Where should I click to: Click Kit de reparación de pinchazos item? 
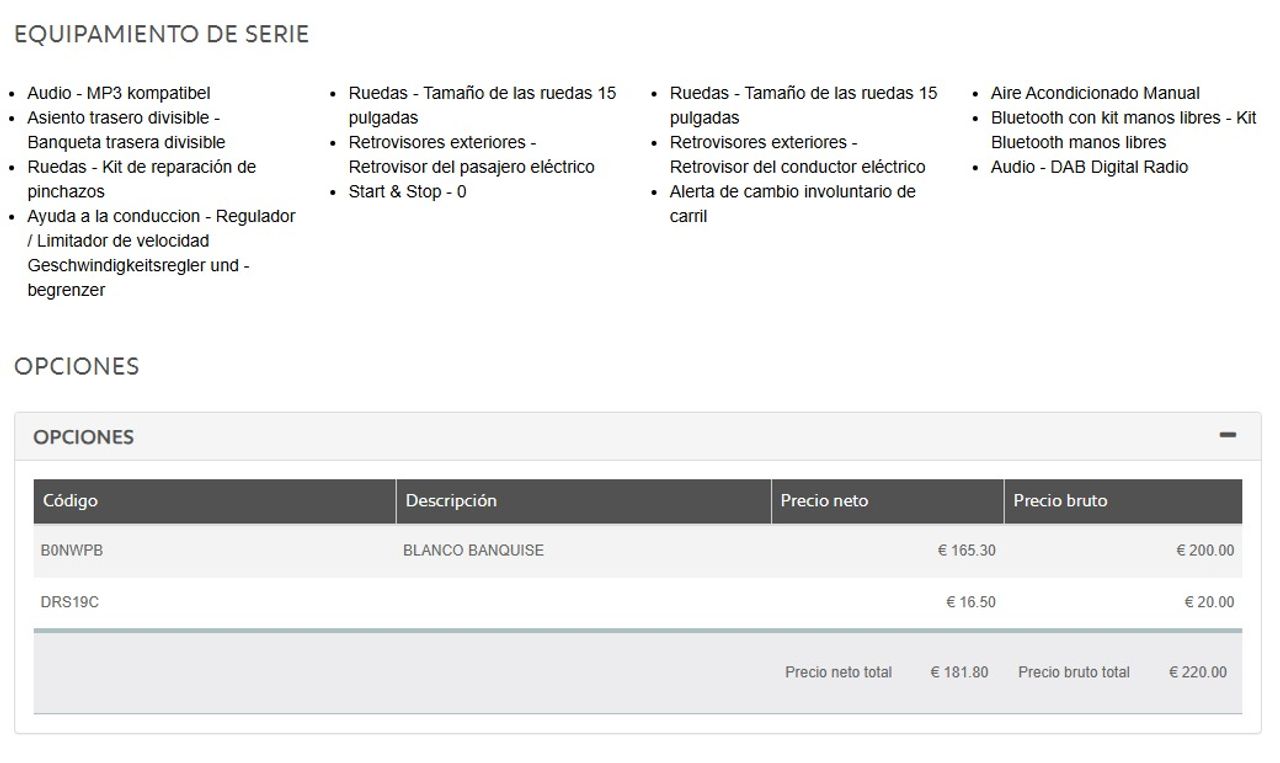pos(141,179)
